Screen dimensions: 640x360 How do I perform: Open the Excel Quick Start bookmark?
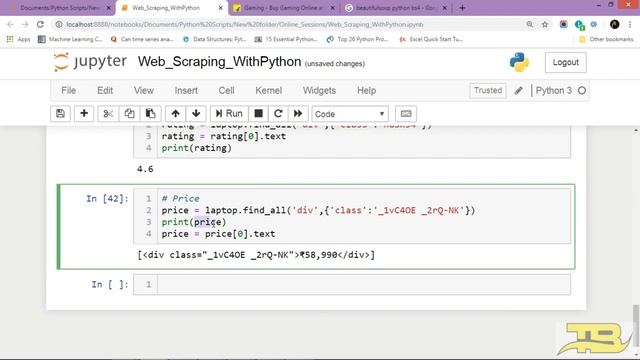(x=431, y=39)
